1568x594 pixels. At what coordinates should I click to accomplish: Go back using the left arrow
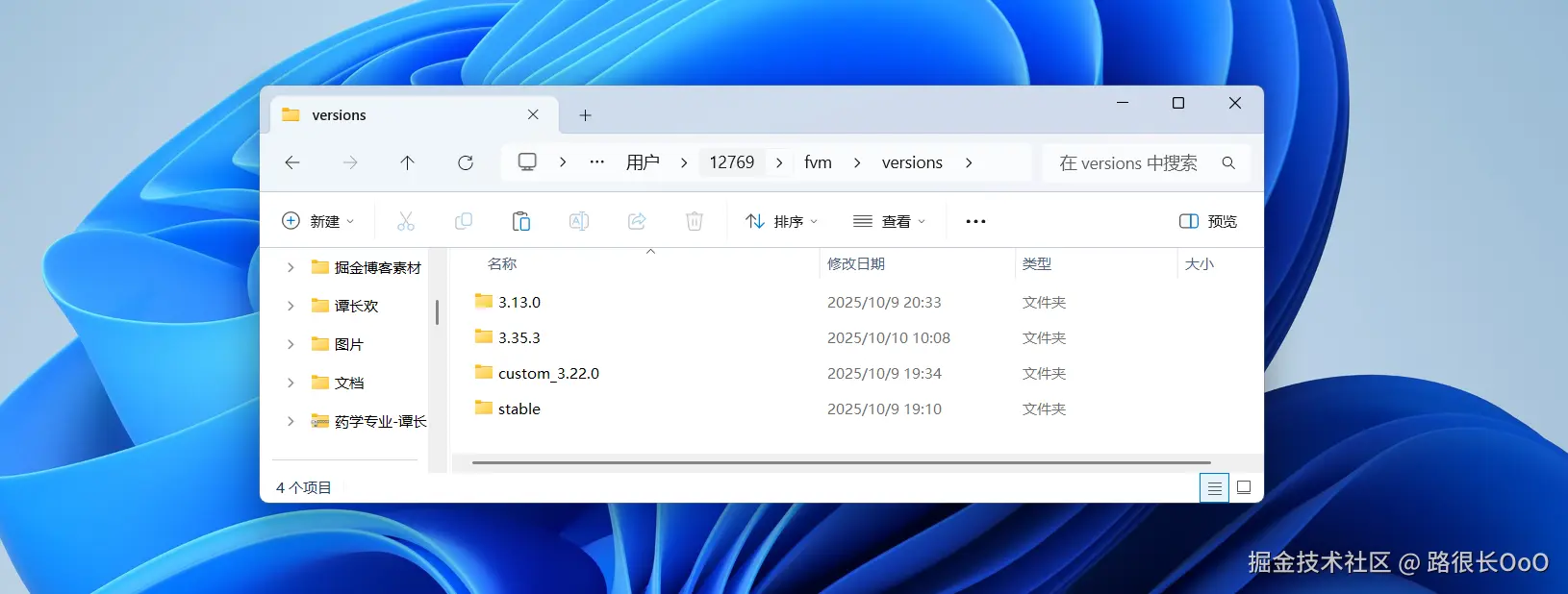292,162
